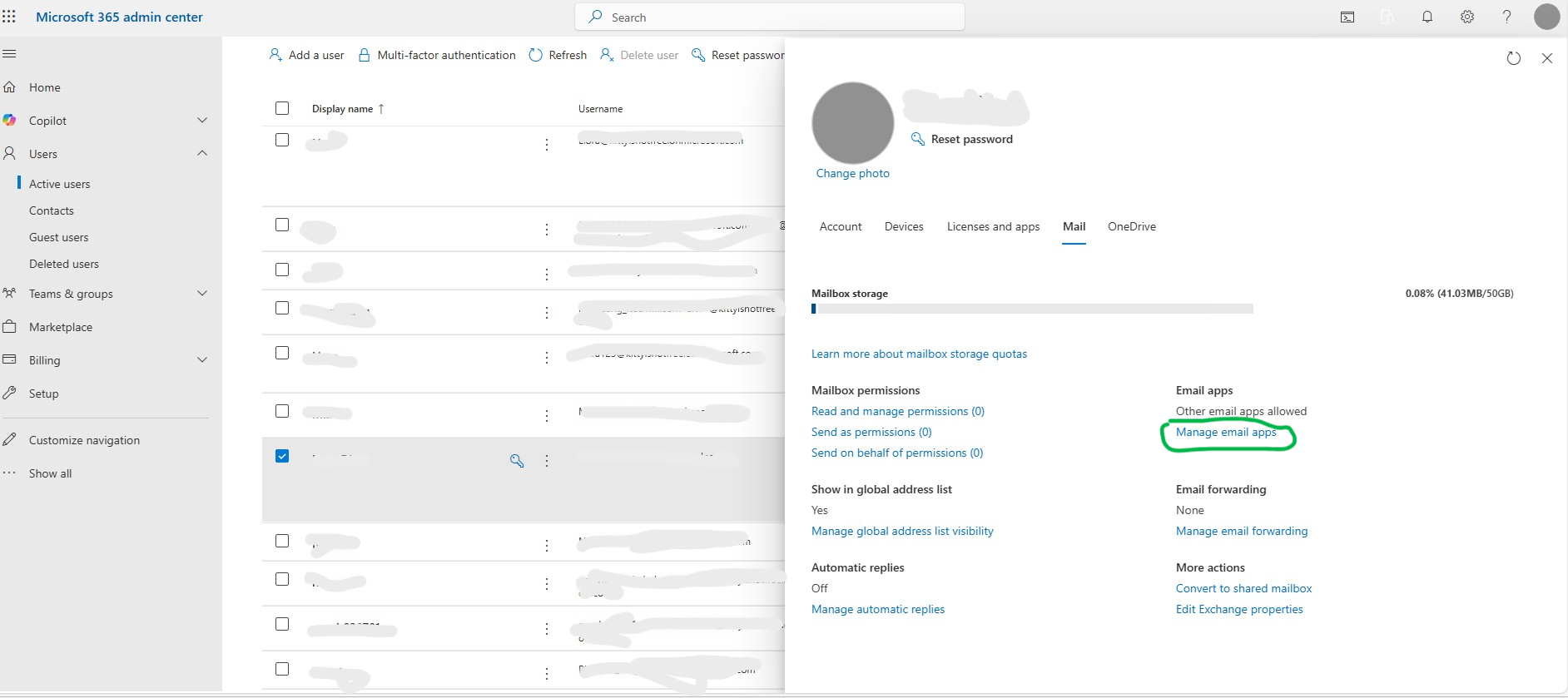Open notifications bell icon
The height and width of the screenshot is (698, 1568).
(1427, 17)
